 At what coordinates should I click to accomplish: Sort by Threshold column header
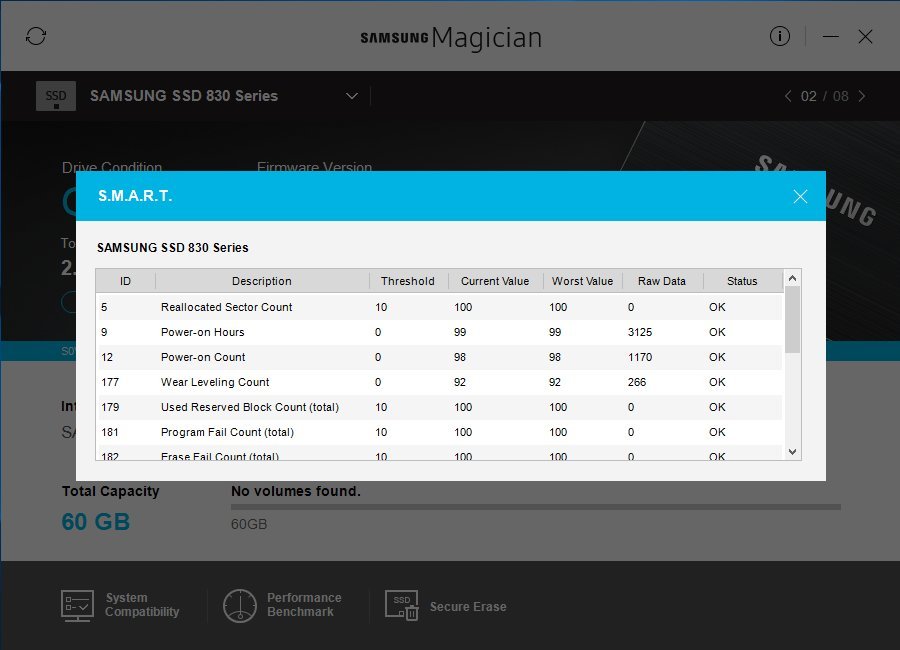(408, 281)
